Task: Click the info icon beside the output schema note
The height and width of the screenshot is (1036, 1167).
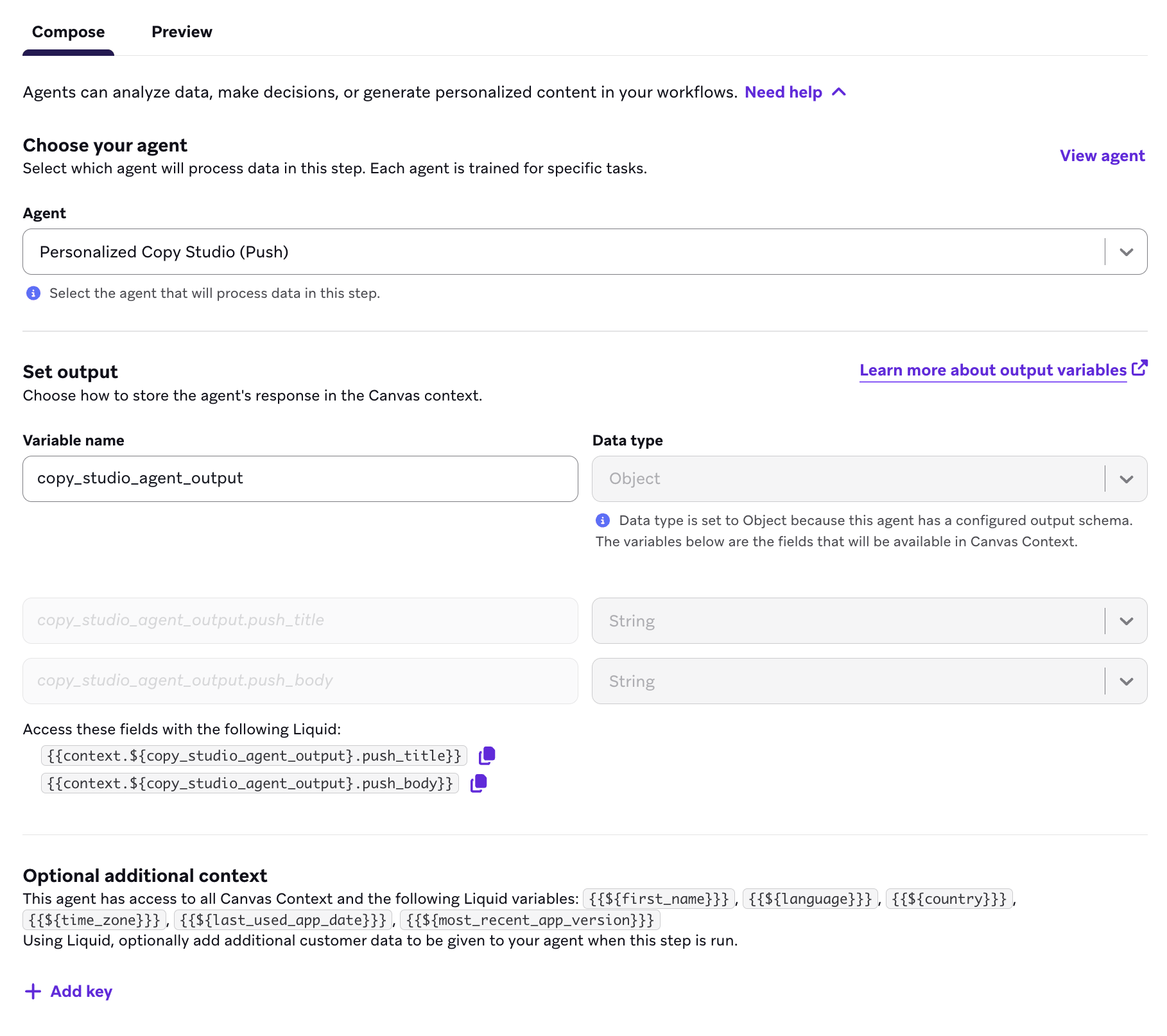Action: (x=603, y=521)
